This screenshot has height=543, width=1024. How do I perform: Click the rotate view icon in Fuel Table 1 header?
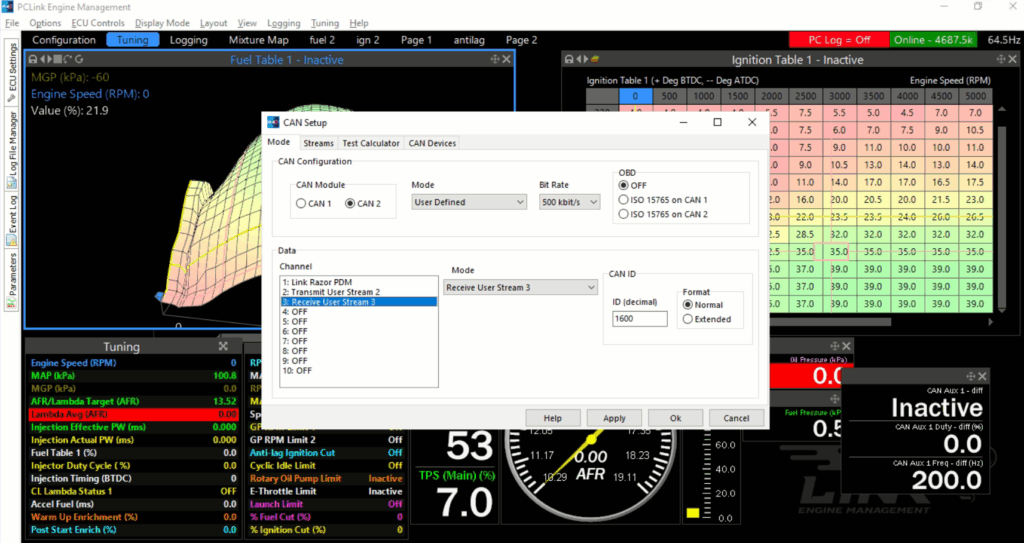pyautogui.click(x=67, y=59)
